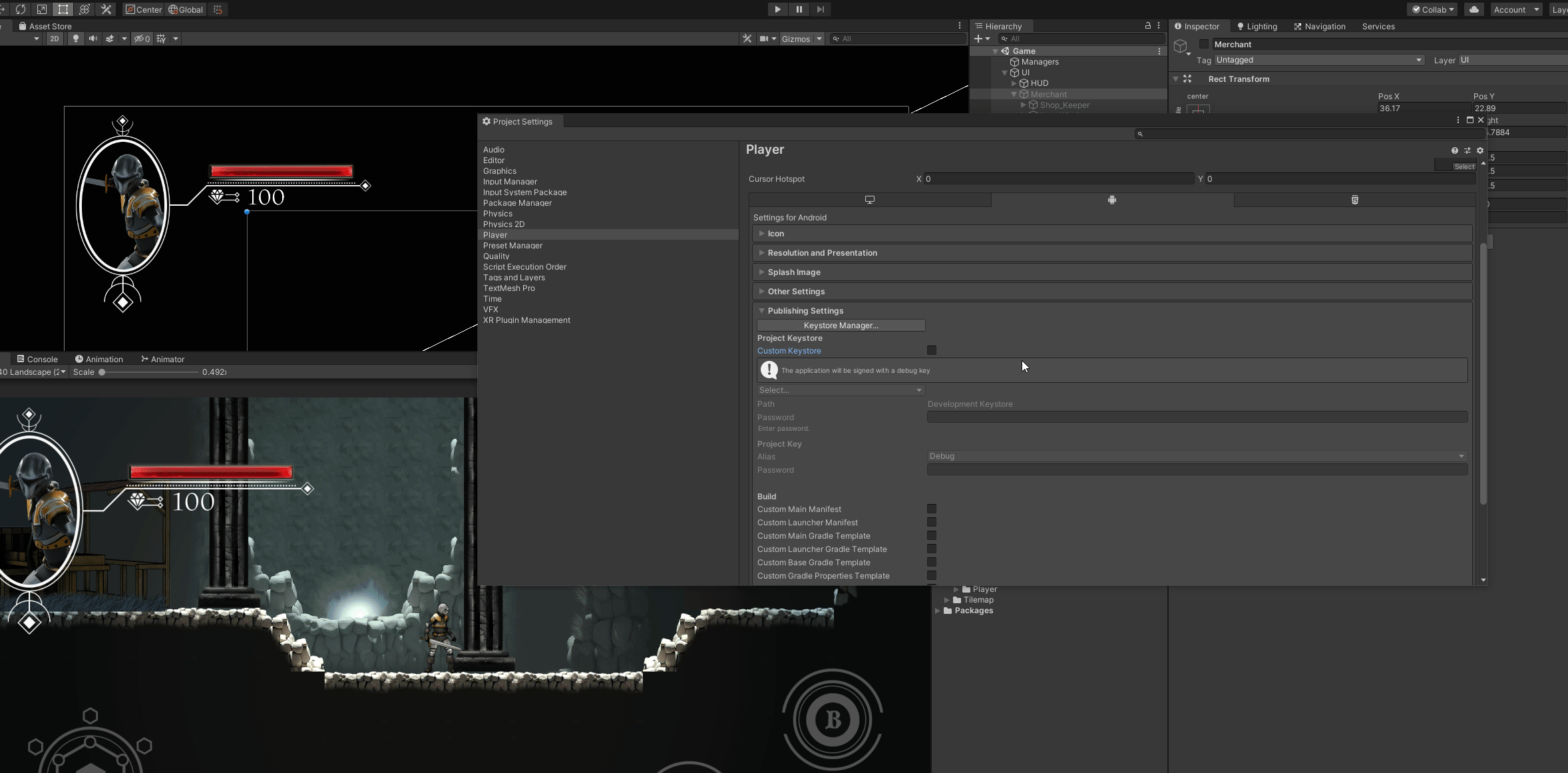The image size is (1568, 773).
Task: Open the Lighting tab
Action: 1257,27
